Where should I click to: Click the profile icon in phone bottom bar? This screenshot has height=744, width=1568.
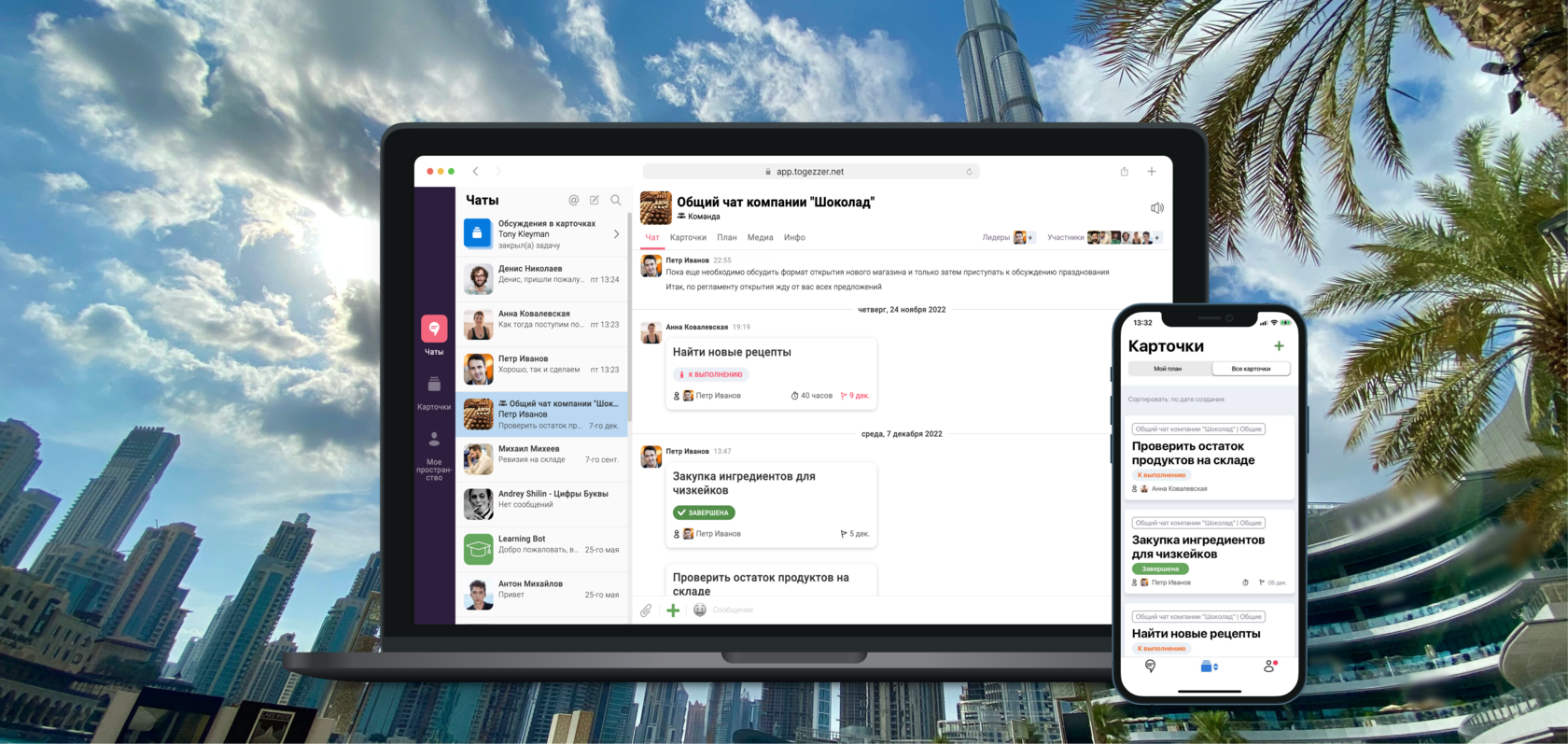pos(1270,667)
